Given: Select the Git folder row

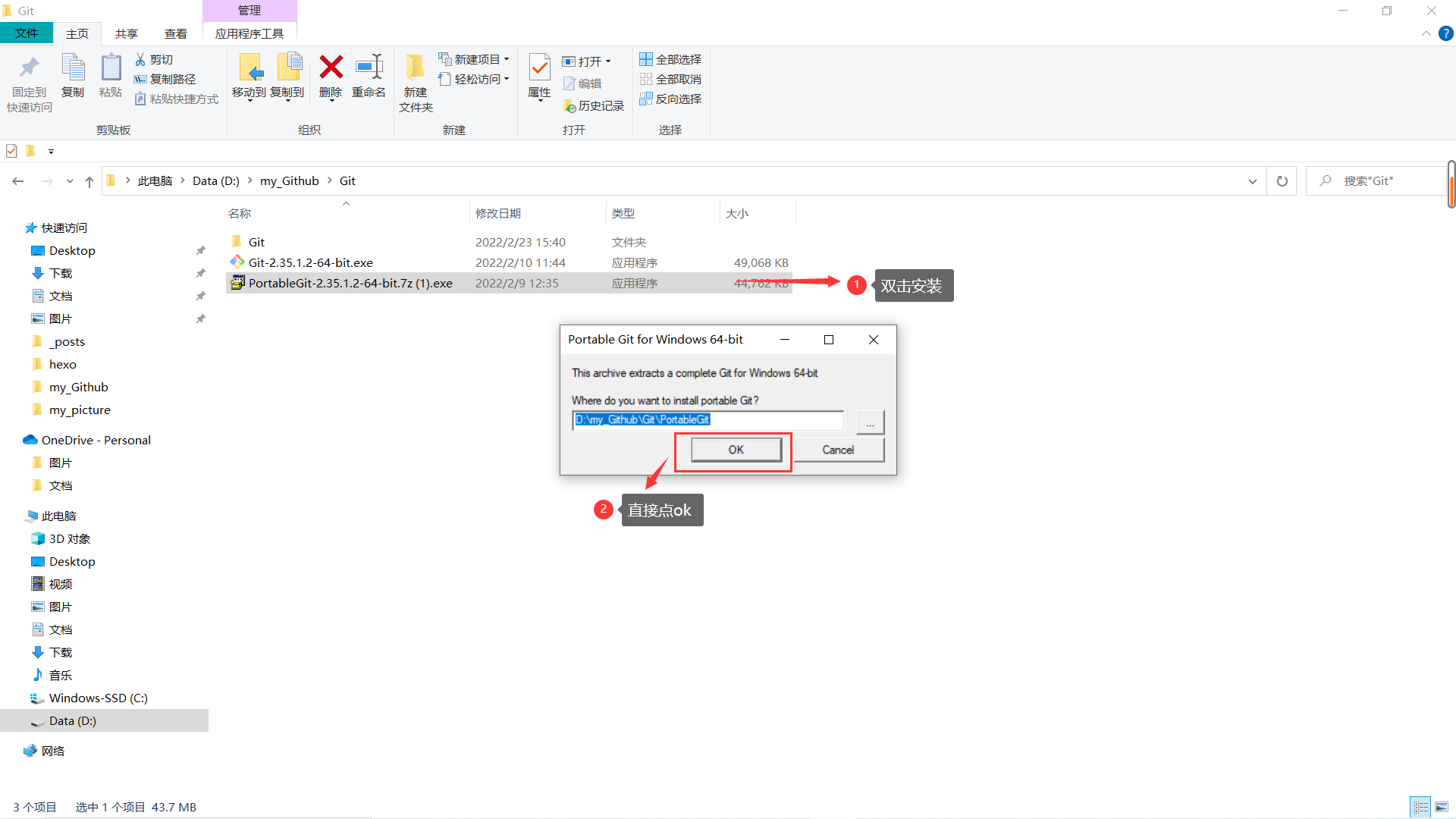Looking at the screenshot, I should tap(509, 243).
